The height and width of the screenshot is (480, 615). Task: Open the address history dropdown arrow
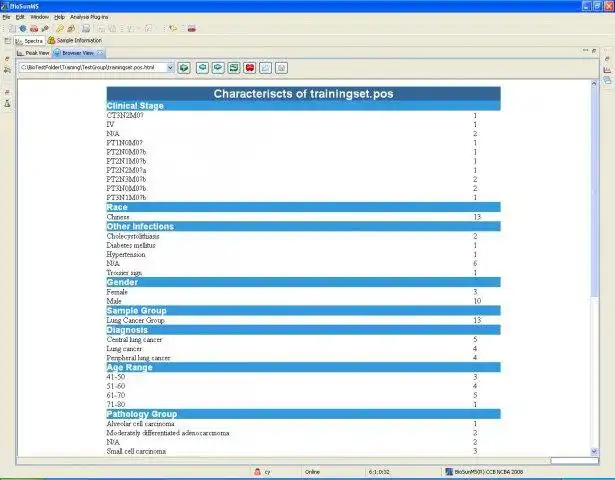[170, 67]
